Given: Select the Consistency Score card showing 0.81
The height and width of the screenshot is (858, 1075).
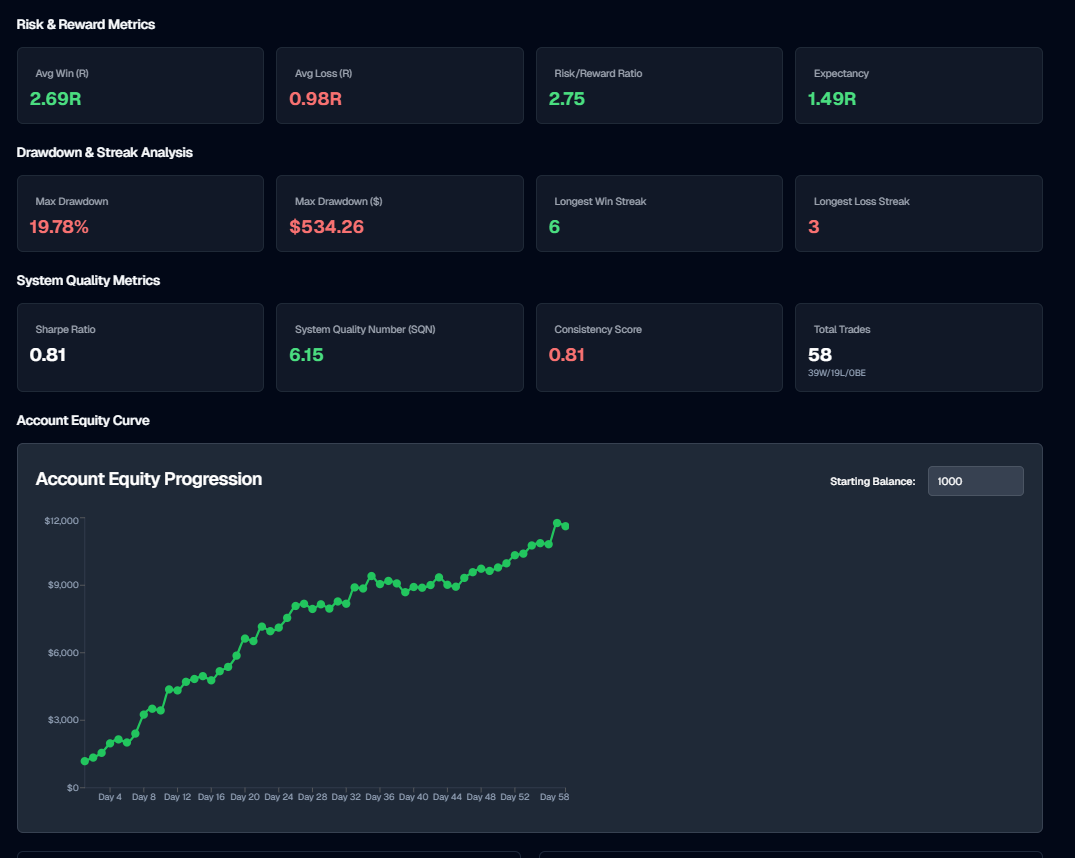Looking at the screenshot, I should pos(659,347).
